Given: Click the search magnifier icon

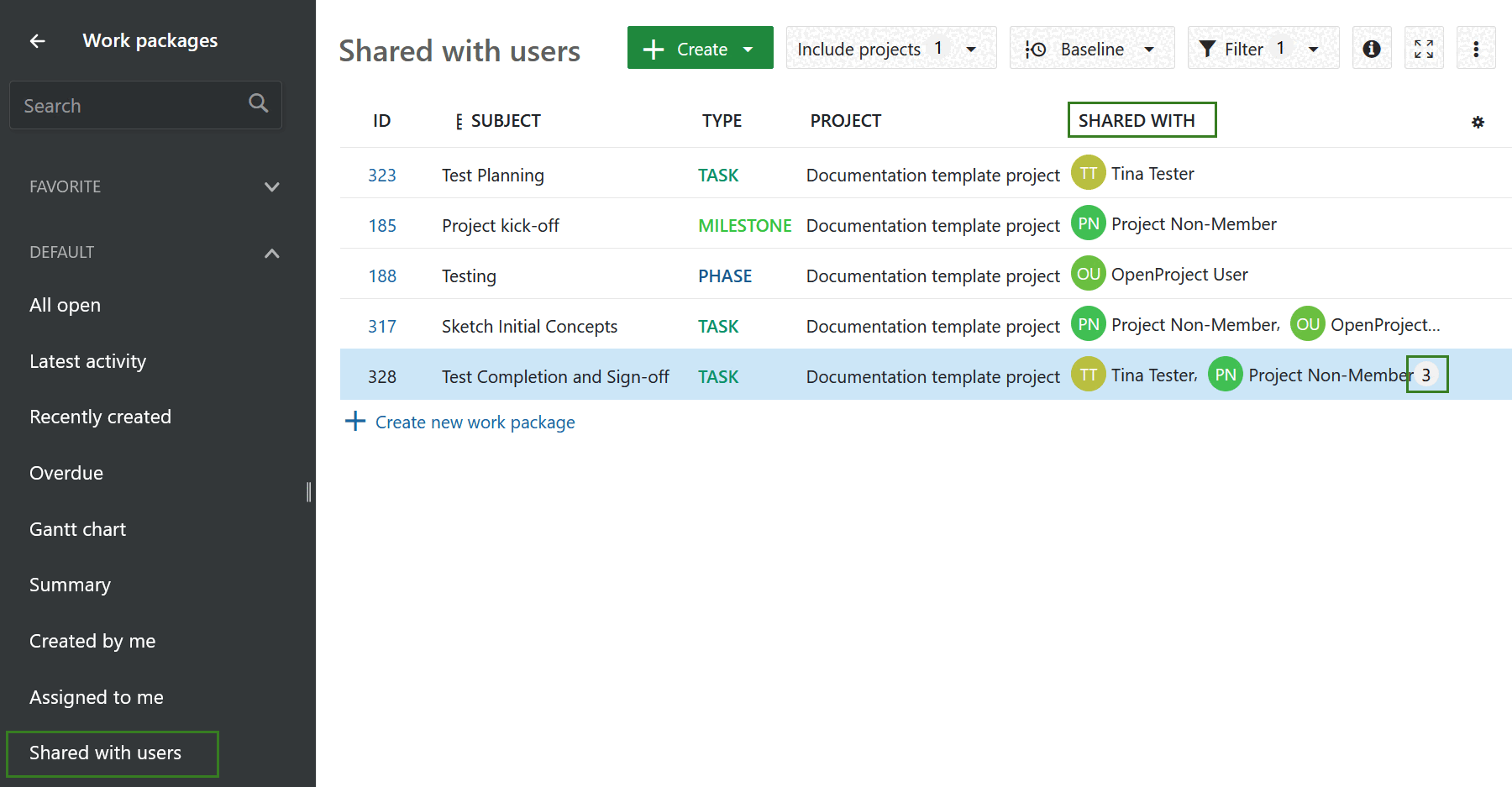Looking at the screenshot, I should (x=258, y=103).
